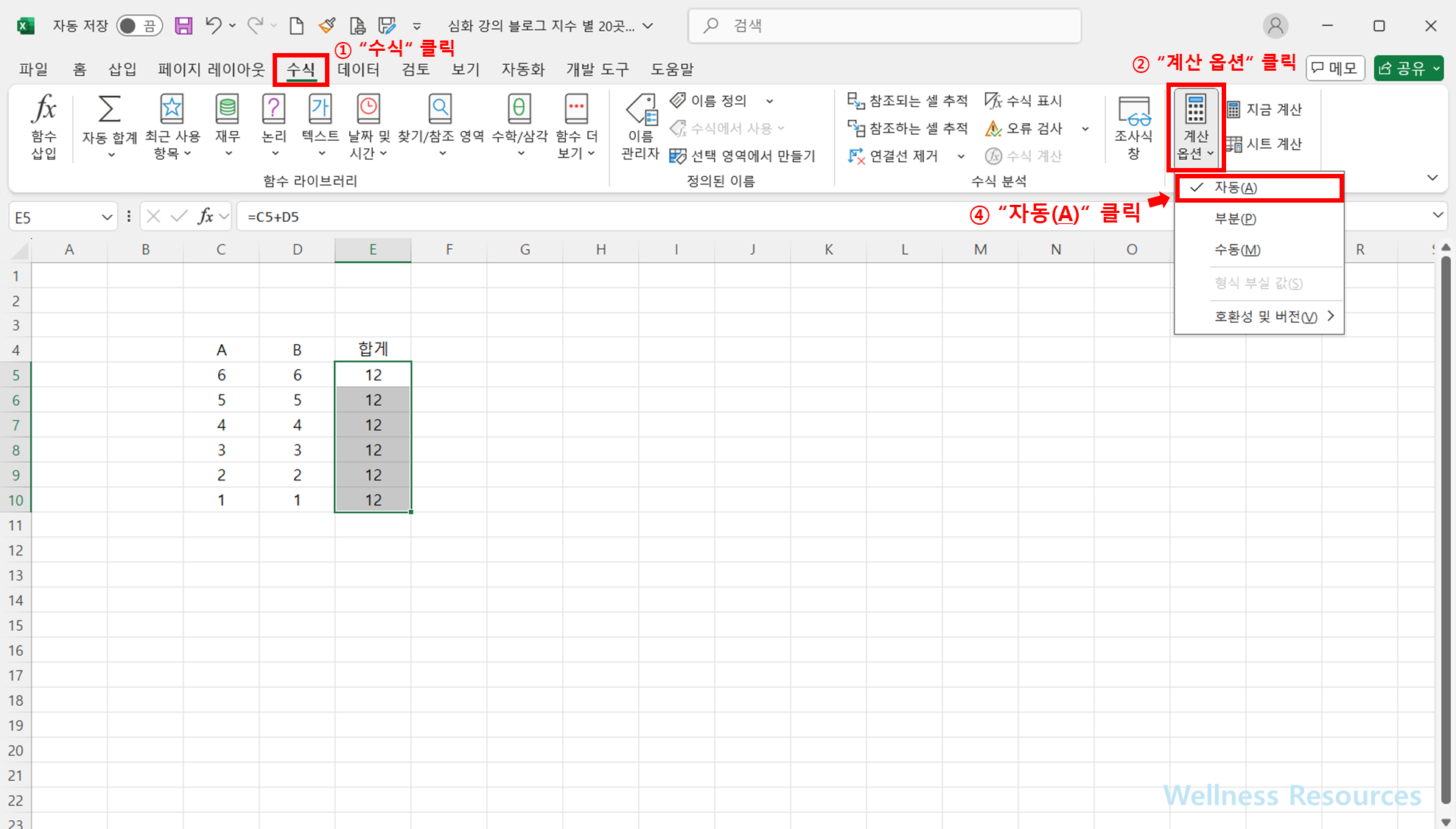Click the Save icon in title bar
The width and height of the screenshot is (1456, 829).
click(x=183, y=26)
